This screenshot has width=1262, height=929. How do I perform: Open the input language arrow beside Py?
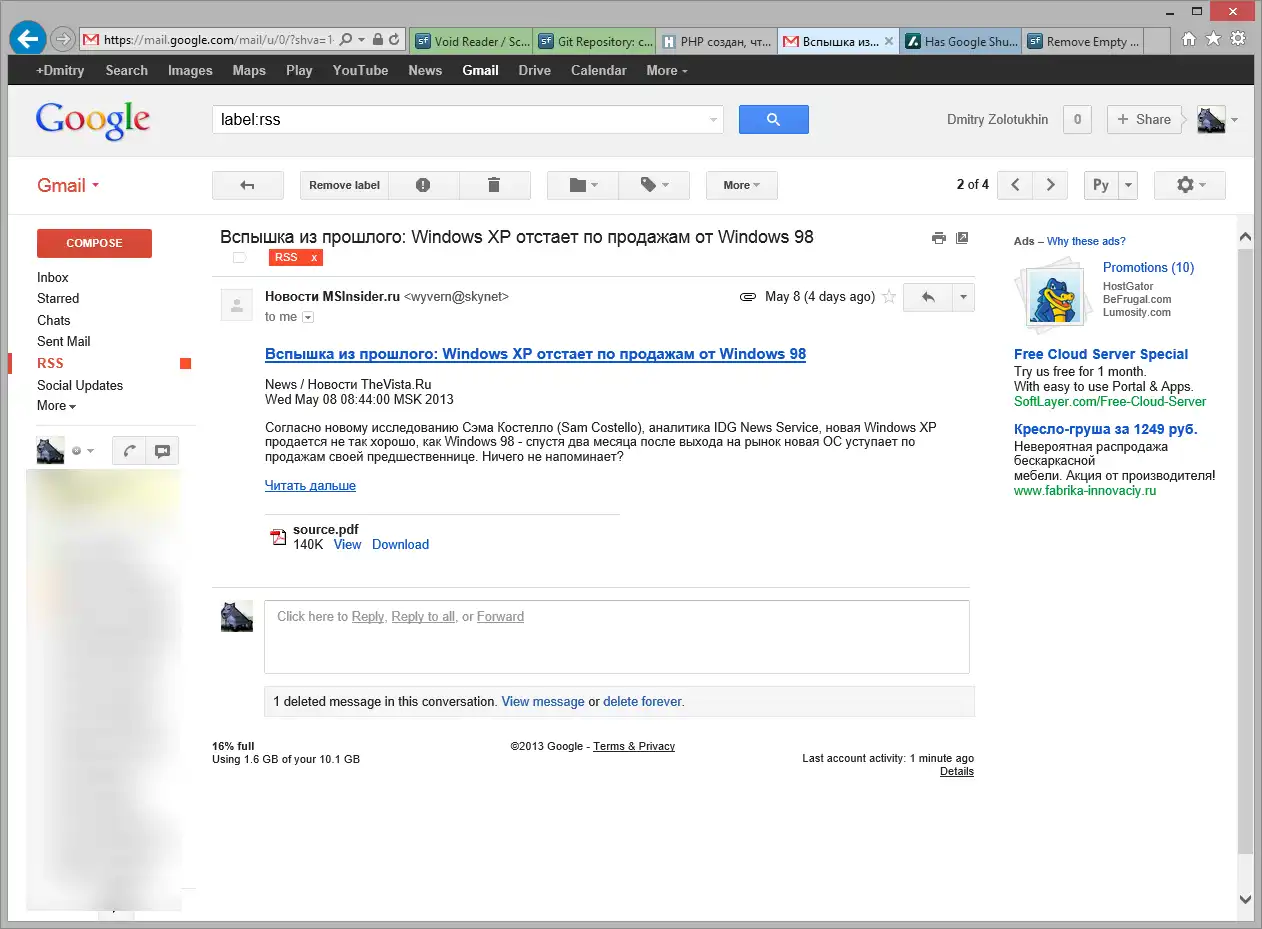coord(1128,185)
